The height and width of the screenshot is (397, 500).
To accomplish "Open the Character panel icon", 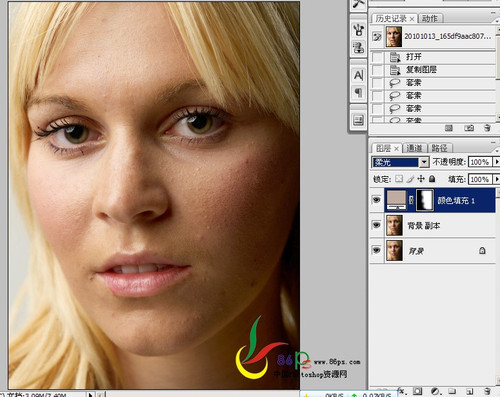I will [x=359, y=75].
